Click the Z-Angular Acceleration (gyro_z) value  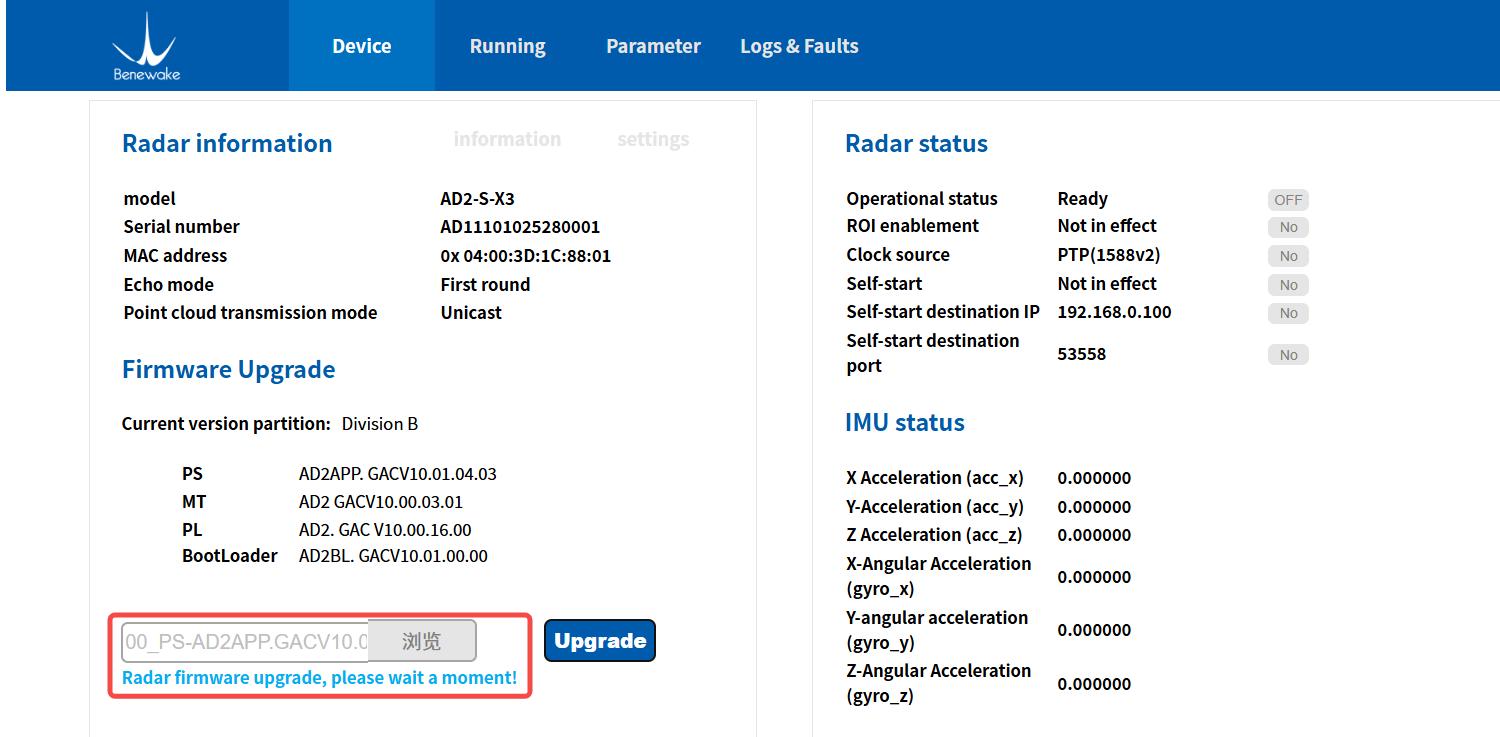[x=1094, y=684]
